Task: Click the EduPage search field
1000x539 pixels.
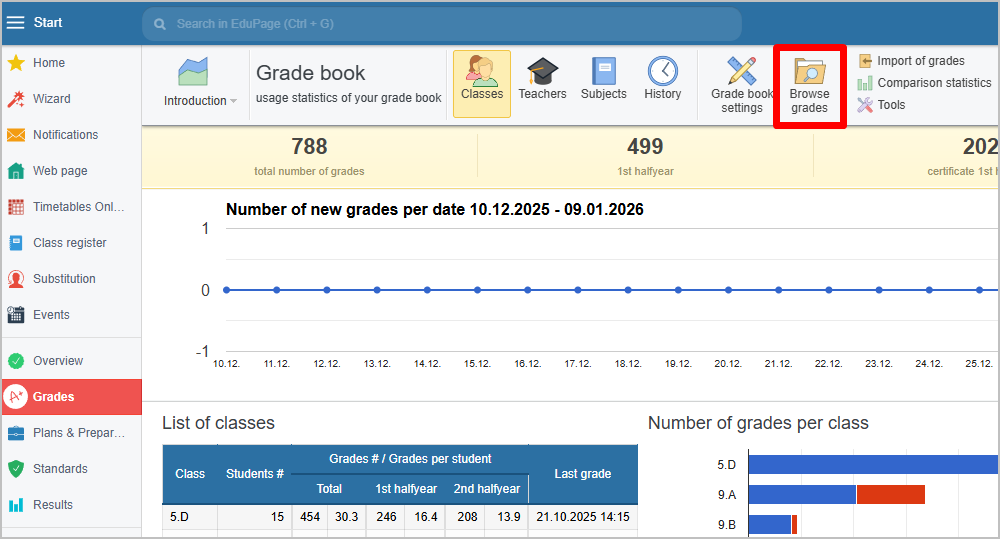Action: (440, 24)
